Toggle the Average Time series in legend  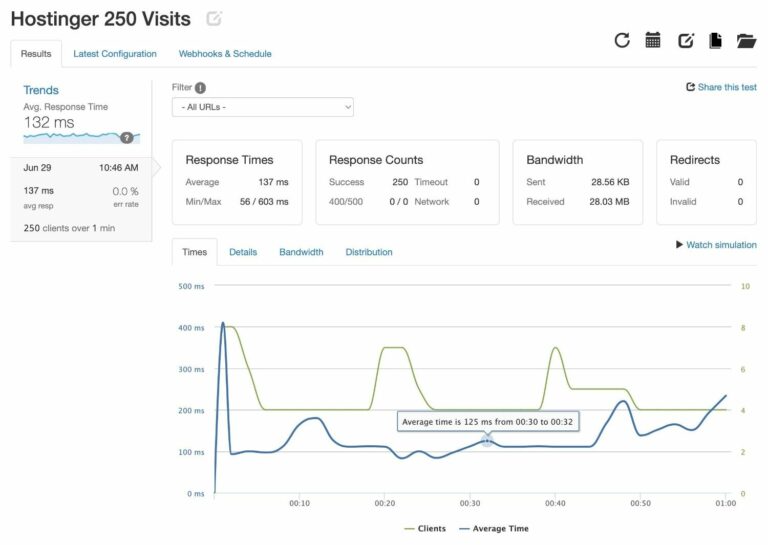tap(493, 528)
